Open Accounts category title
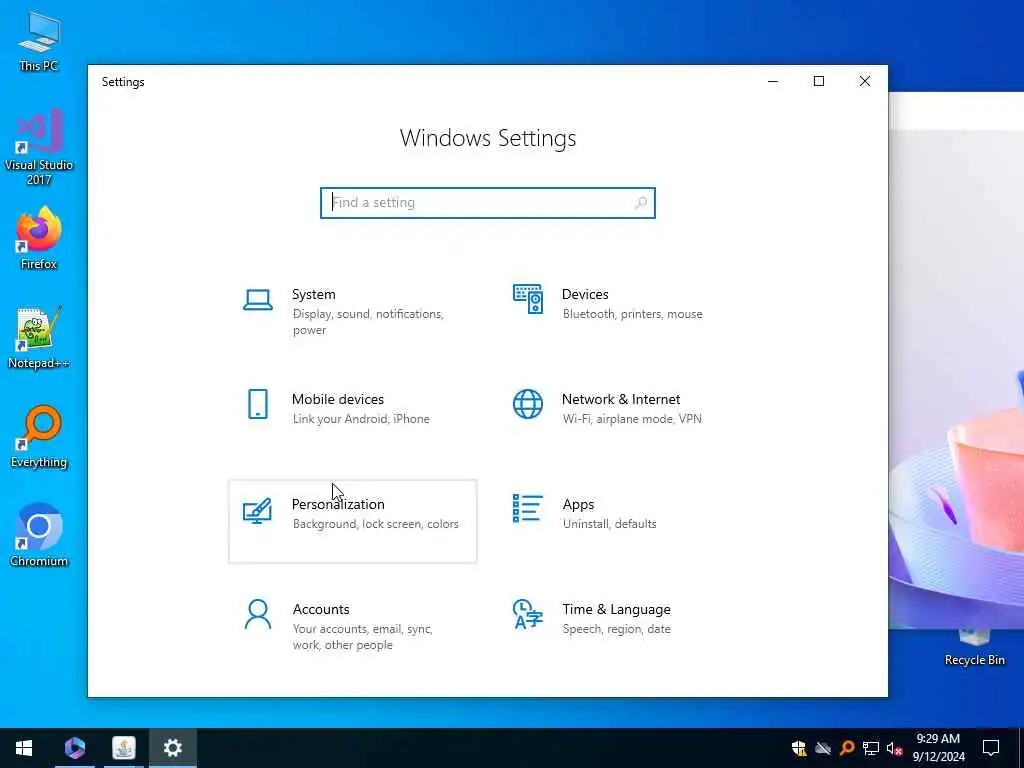Image resolution: width=1024 pixels, height=768 pixels. point(321,609)
